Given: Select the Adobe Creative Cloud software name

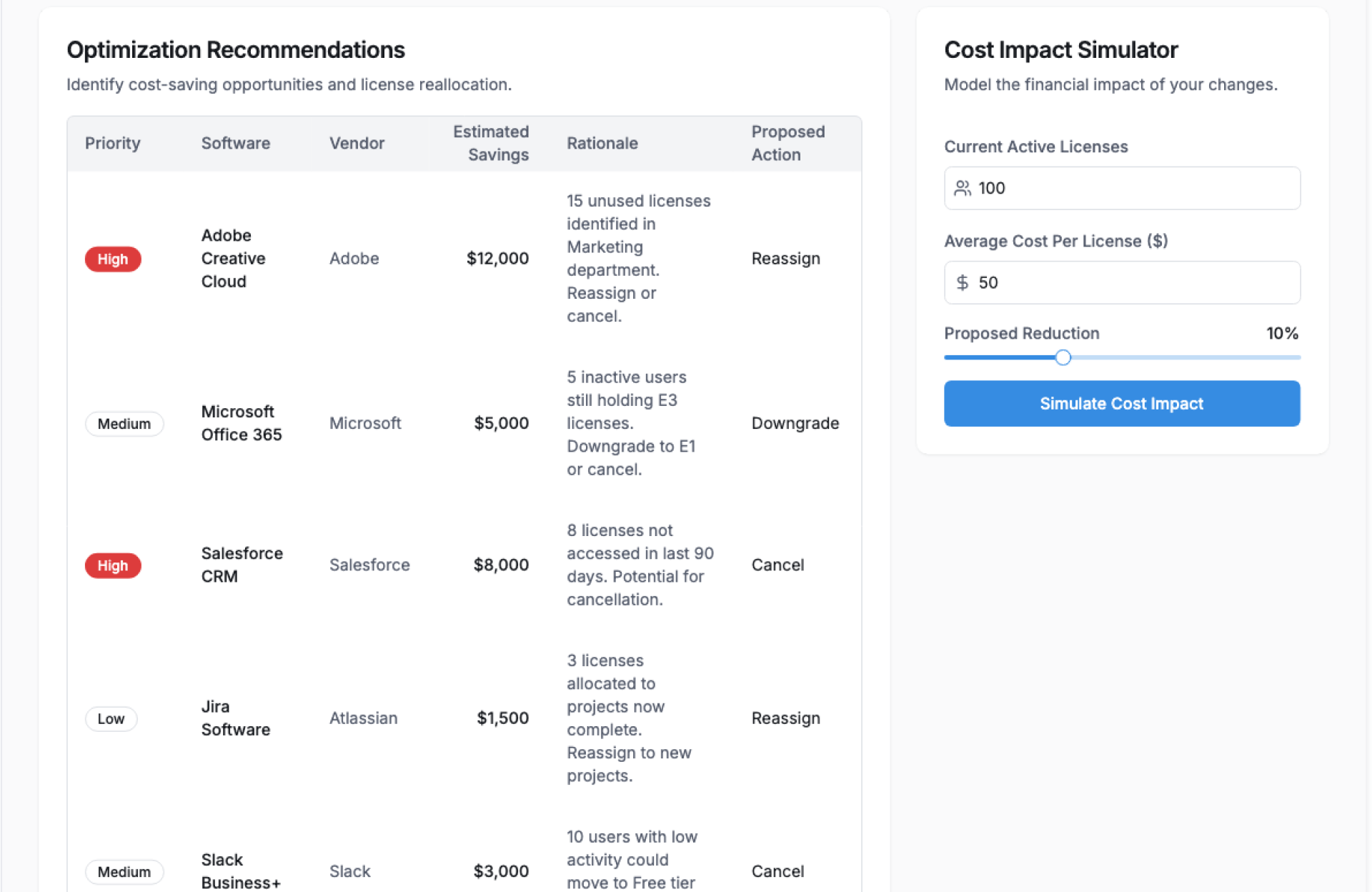Looking at the screenshot, I should pyautogui.click(x=233, y=258).
